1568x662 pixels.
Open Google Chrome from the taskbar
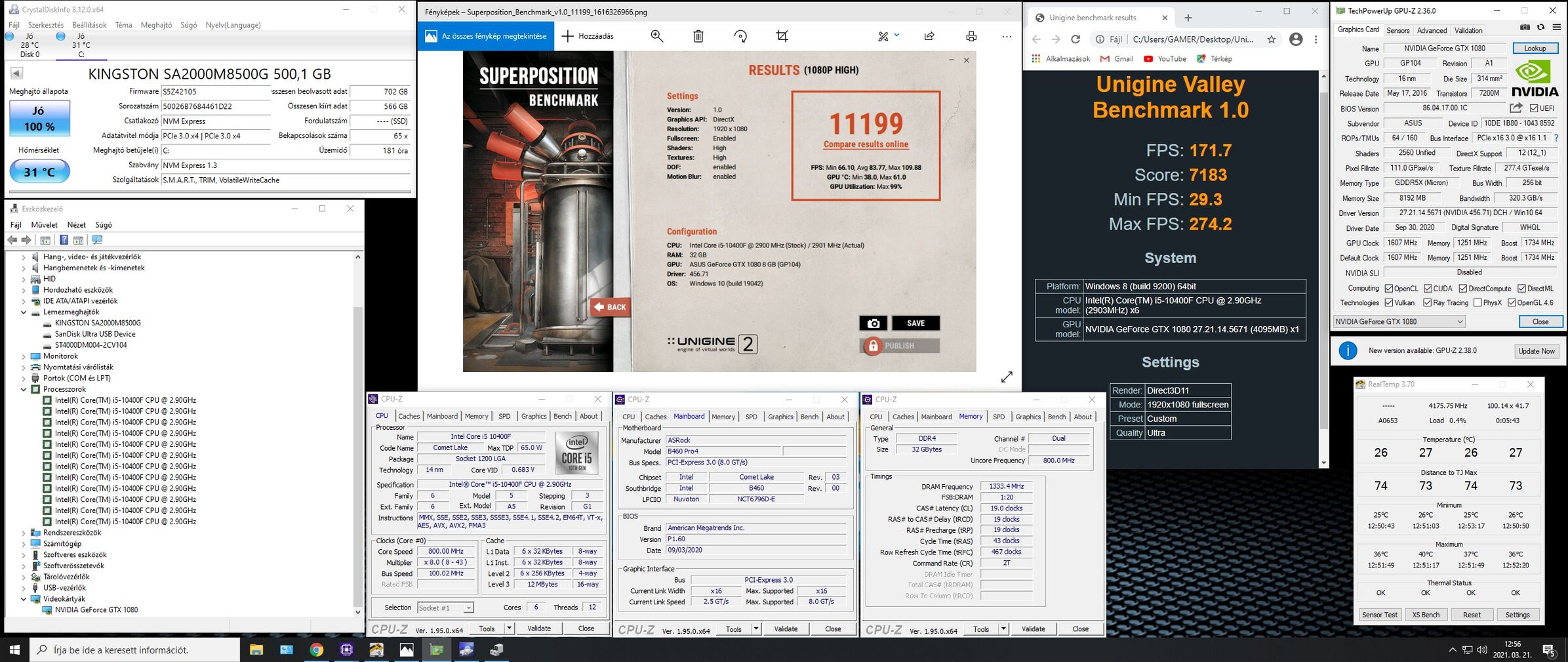(x=316, y=650)
